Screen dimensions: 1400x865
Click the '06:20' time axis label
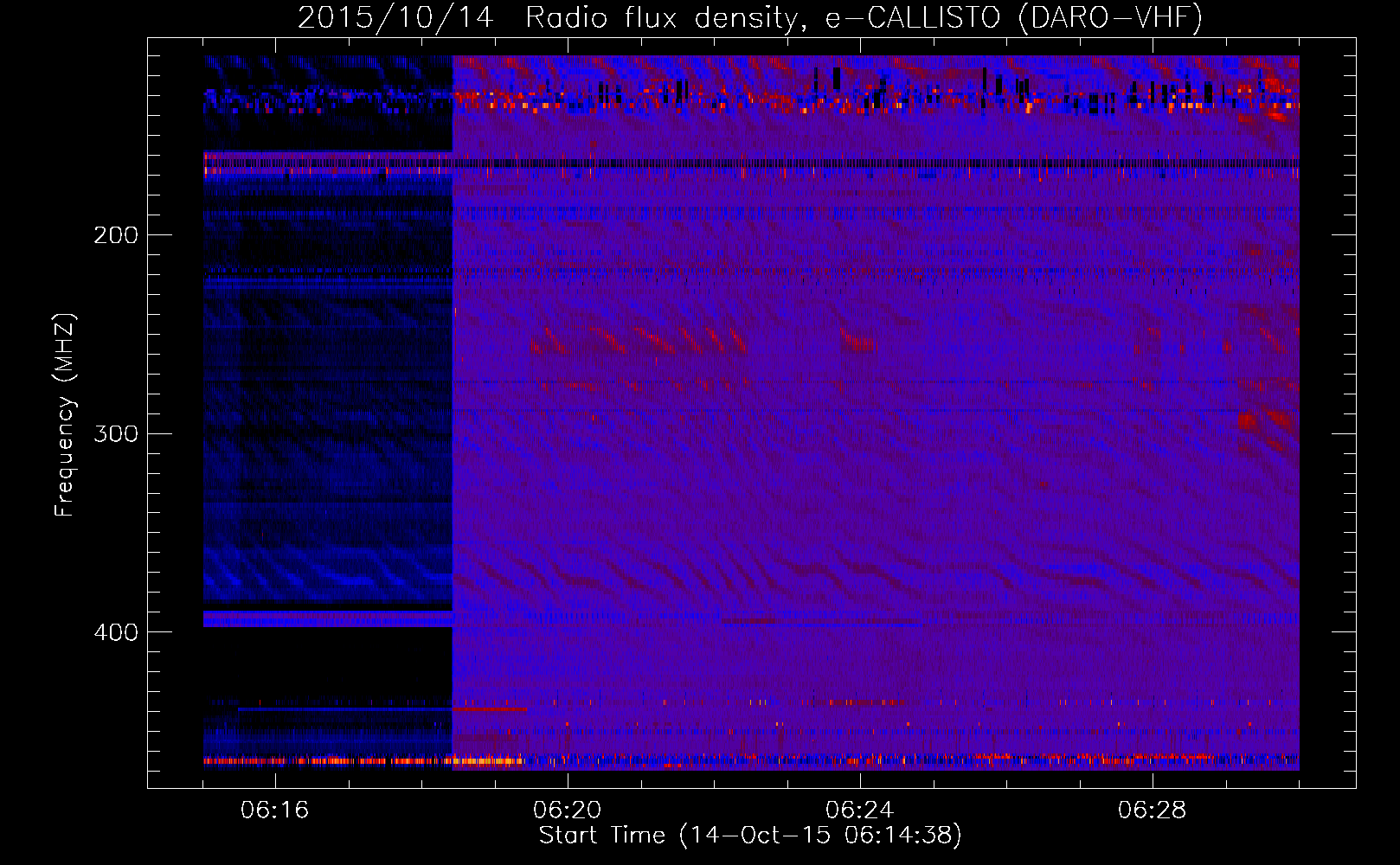[568, 811]
